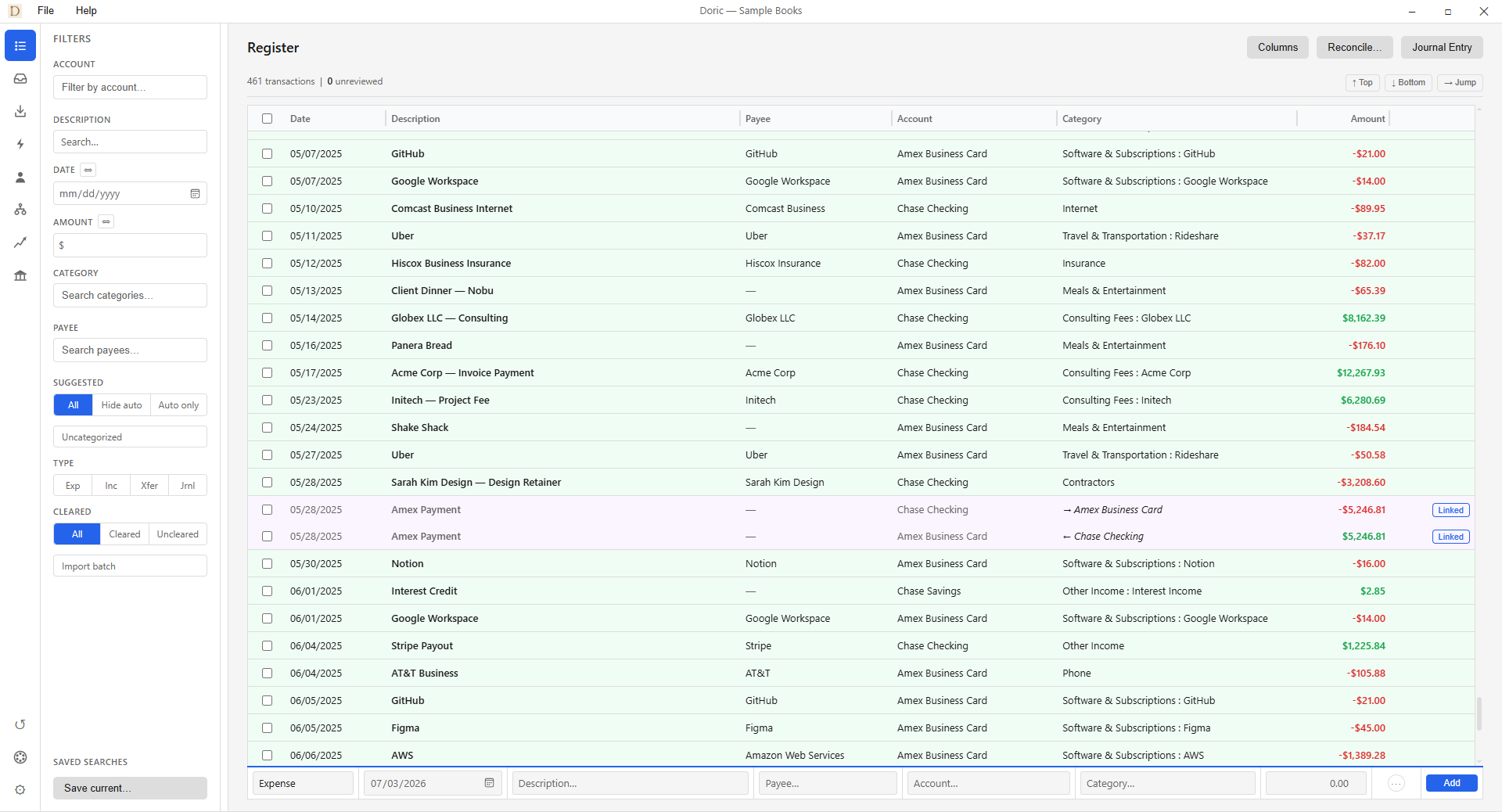Select Exp transaction type filter
Viewport: 1502px width, 812px height.
(x=73, y=486)
